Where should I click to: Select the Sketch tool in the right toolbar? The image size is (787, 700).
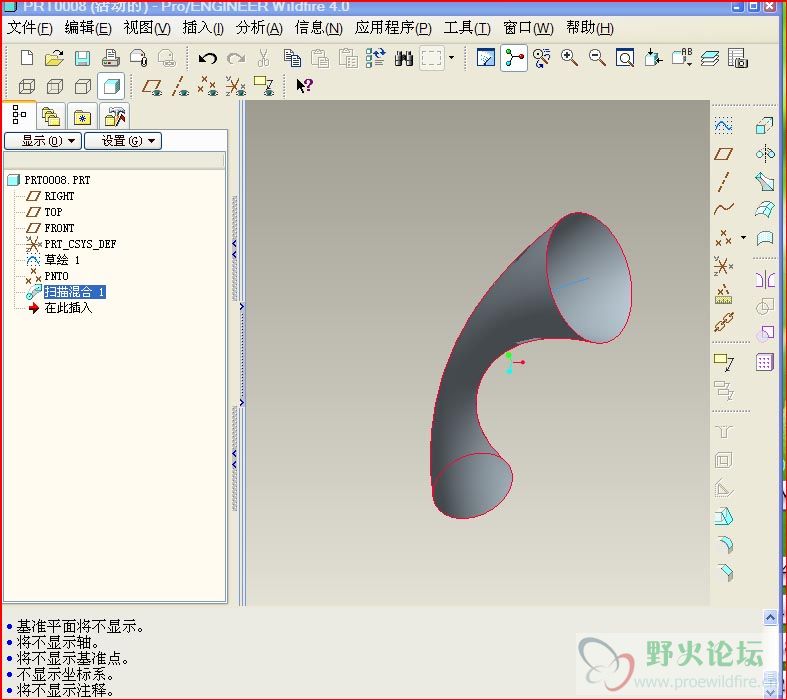coord(723,125)
